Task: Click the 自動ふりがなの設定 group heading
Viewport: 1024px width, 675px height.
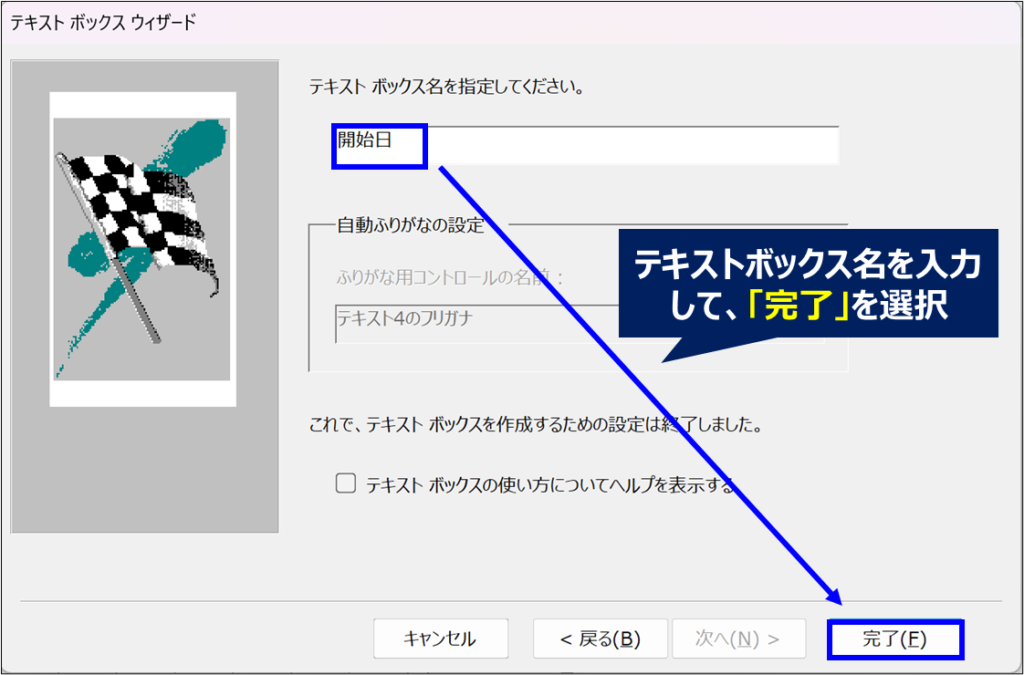Action: tap(410, 226)
